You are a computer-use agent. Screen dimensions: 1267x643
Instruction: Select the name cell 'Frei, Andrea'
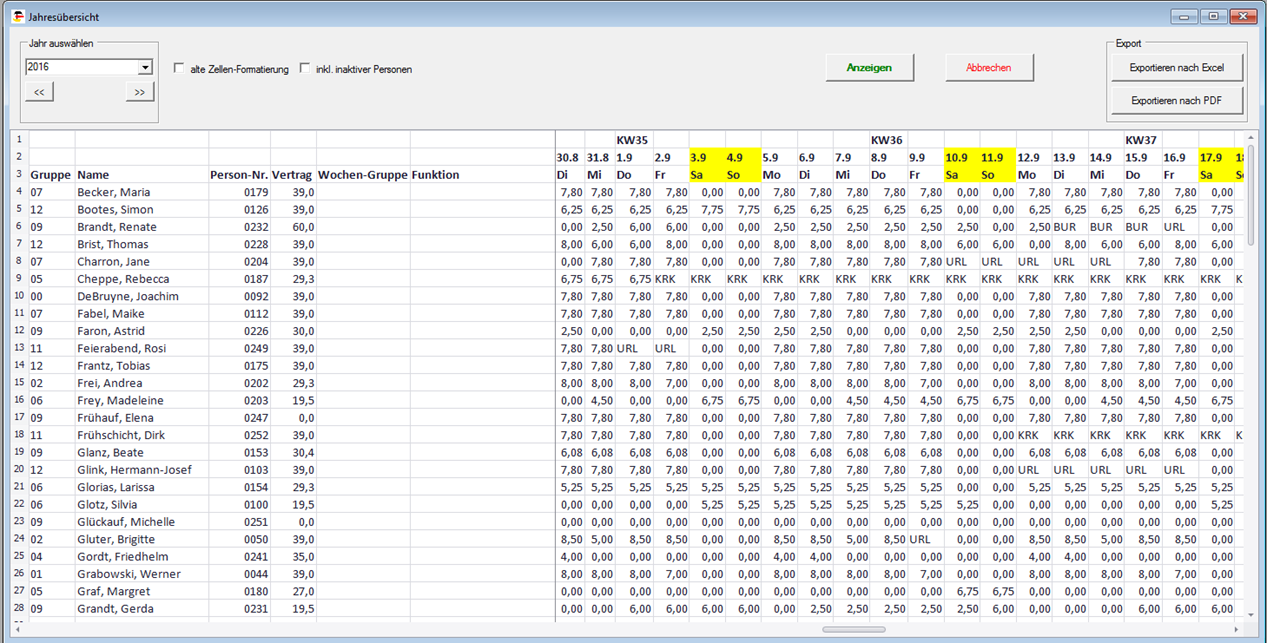[142, 383]
